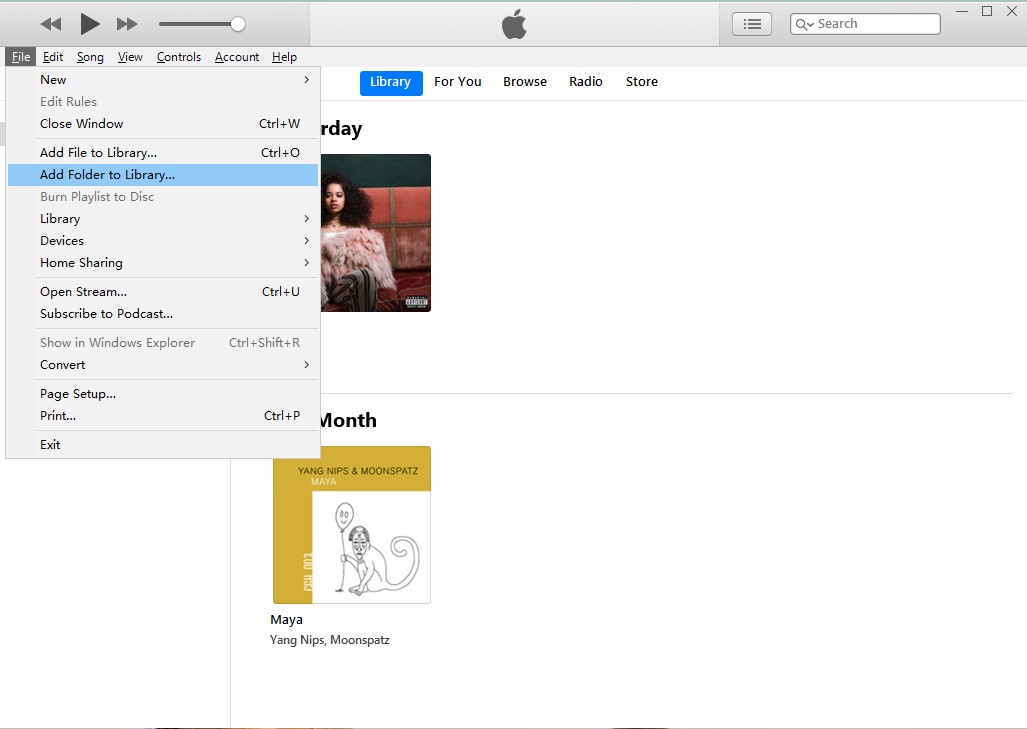The image size is (1027, 729).
Task: Open the Song menu
Action: [90, 57]
